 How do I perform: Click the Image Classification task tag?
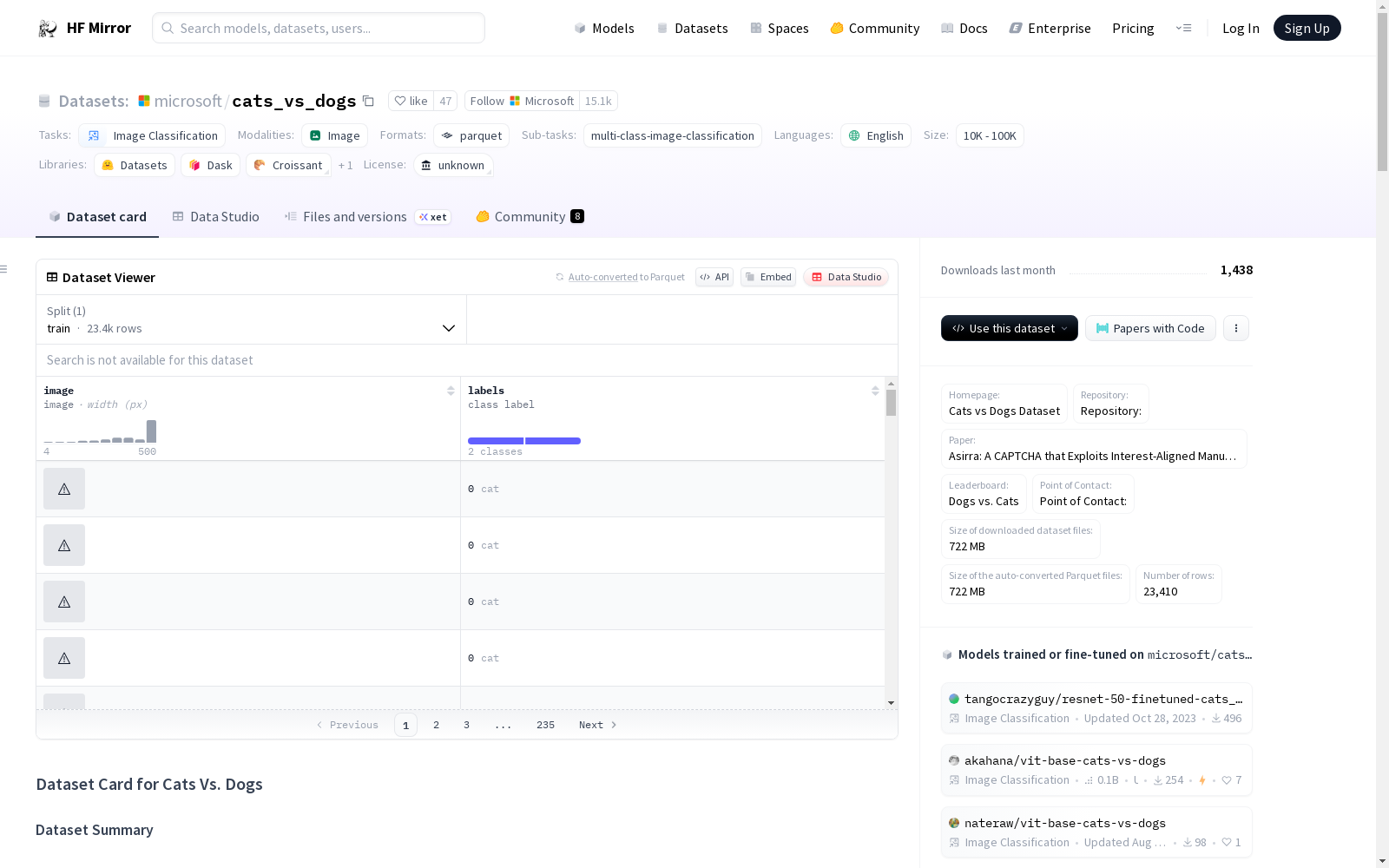click(152, 135)
